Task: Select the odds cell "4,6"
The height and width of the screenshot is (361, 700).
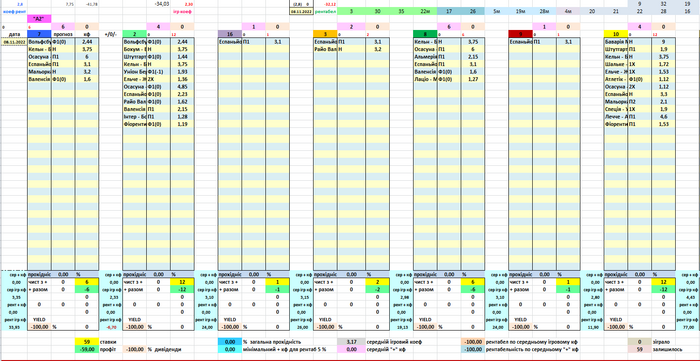Action: coord(663,116)
